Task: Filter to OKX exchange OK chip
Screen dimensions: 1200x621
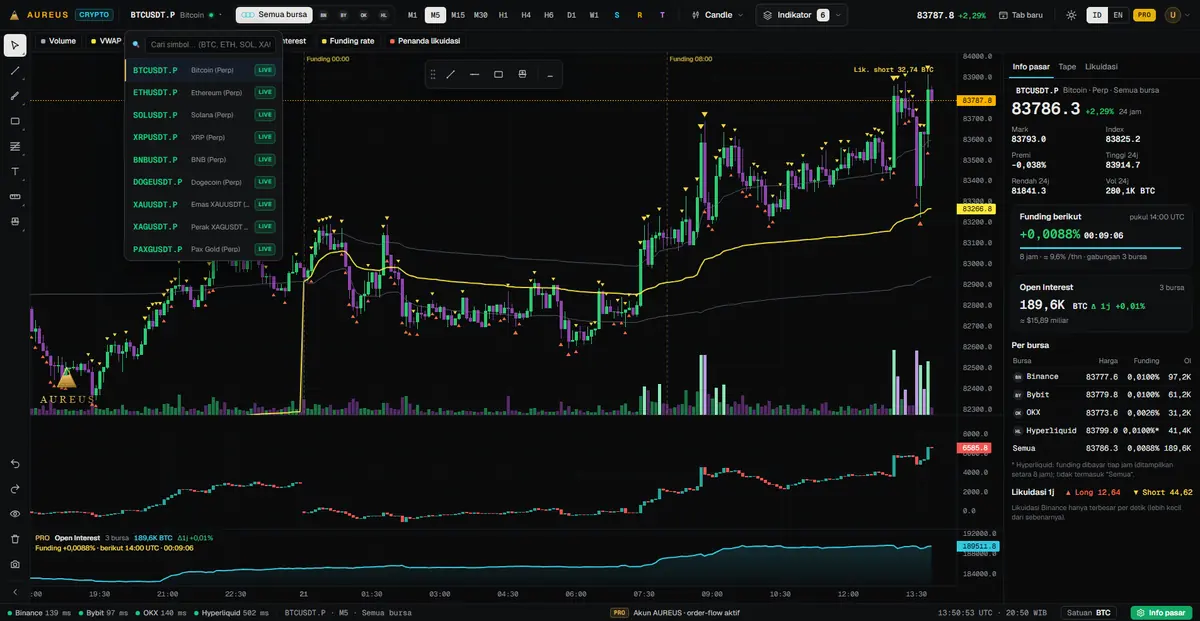Action: click(x=364, y=15)
